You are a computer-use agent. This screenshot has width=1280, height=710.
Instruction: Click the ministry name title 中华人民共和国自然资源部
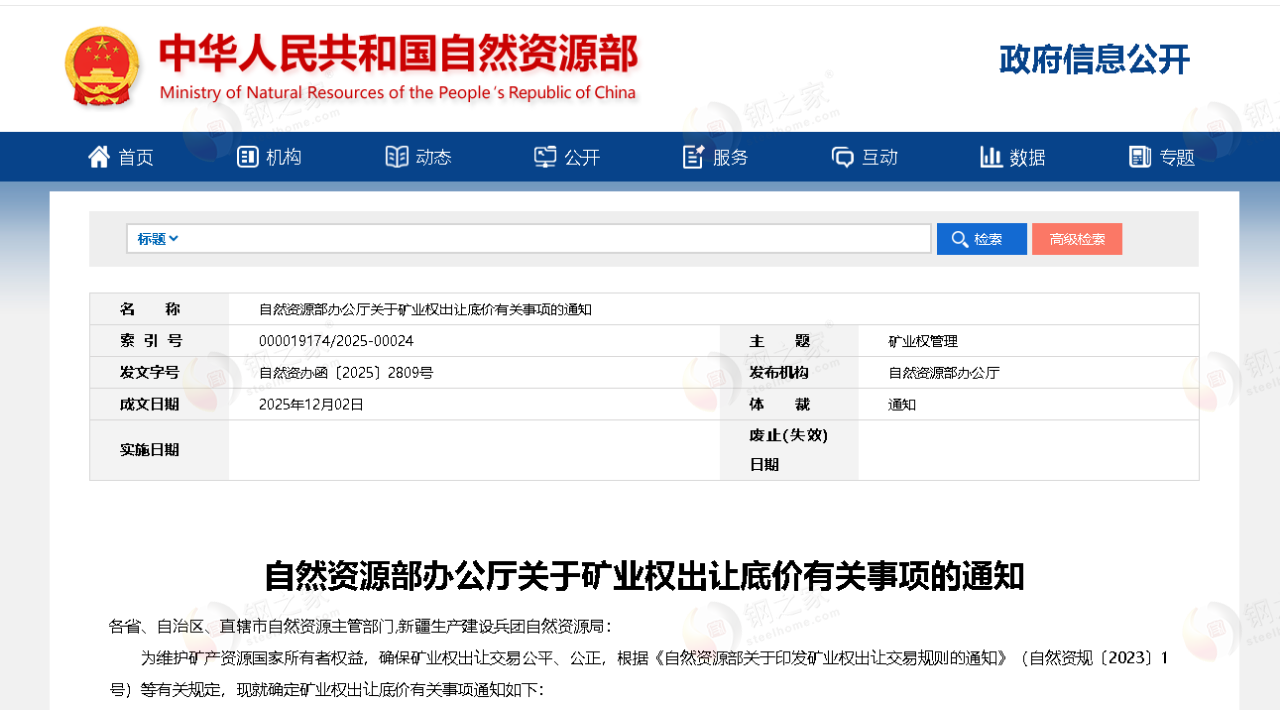click(x=398, y=54)
